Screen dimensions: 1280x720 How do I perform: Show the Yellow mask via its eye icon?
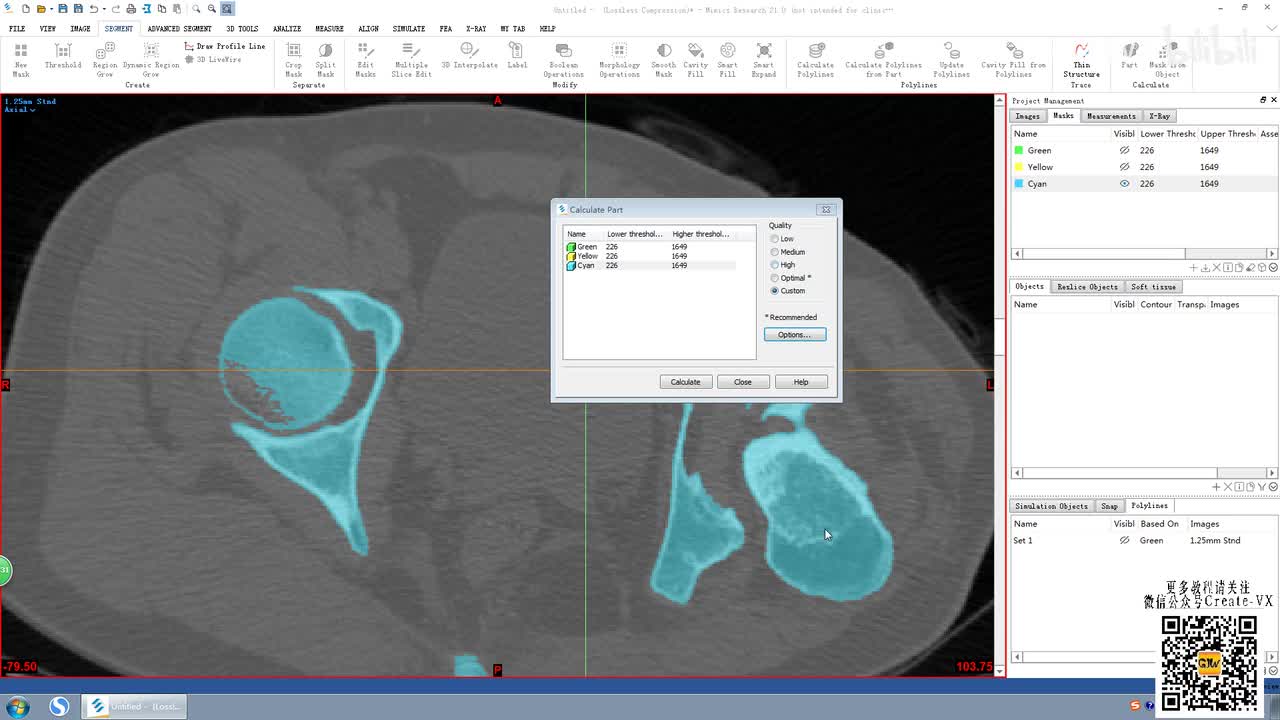[x=1124, y=167]
